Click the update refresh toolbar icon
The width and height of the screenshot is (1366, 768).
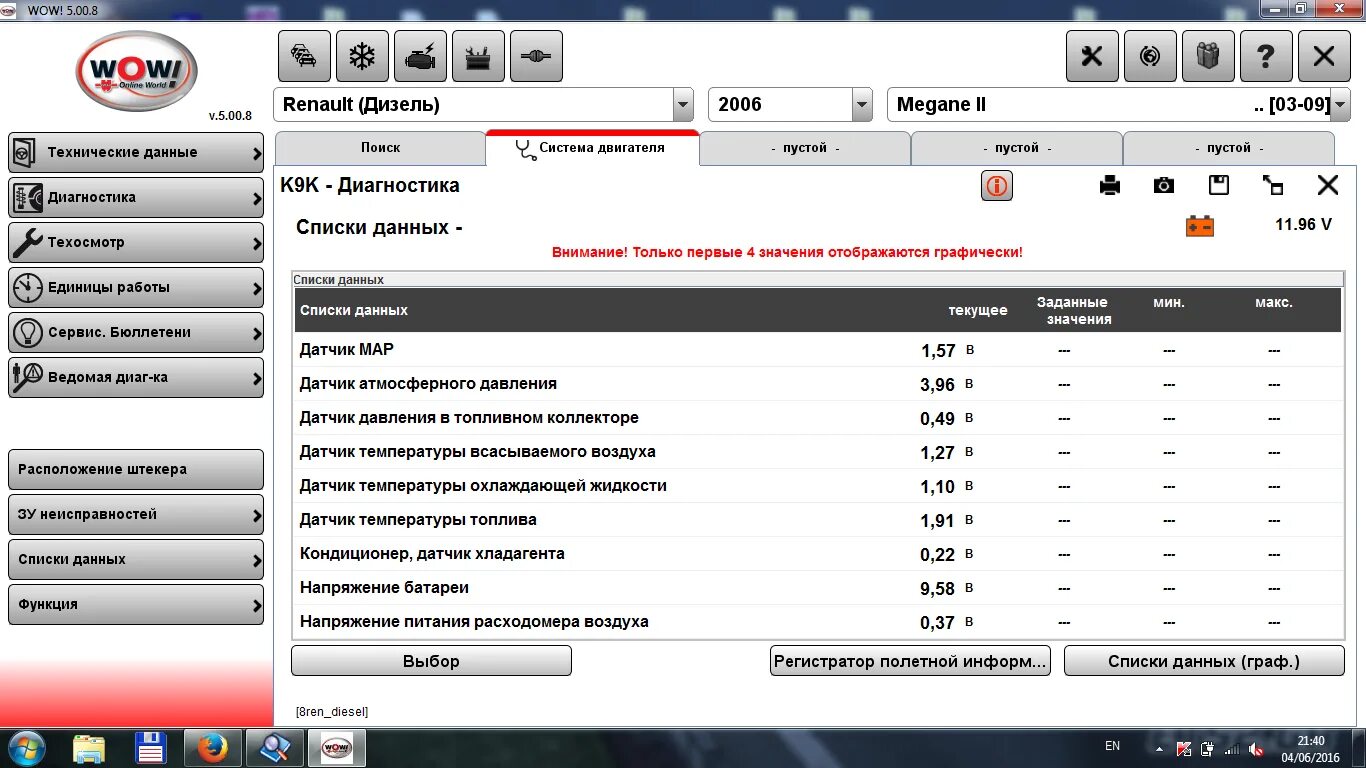pyautogui.click(x=1150, y=56)
